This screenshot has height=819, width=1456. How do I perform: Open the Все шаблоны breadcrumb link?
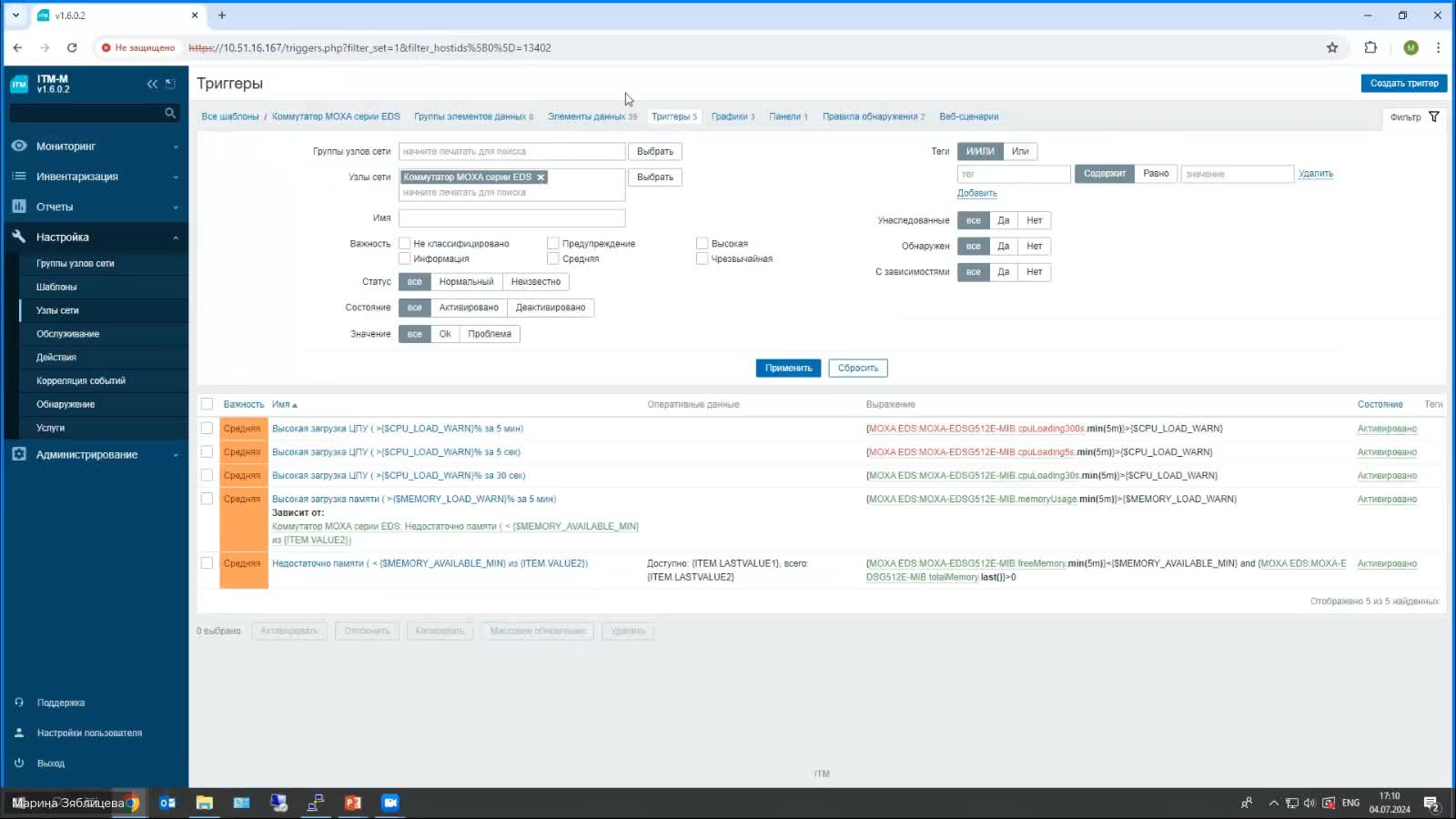pyautogui.click(x=230, y=116)
